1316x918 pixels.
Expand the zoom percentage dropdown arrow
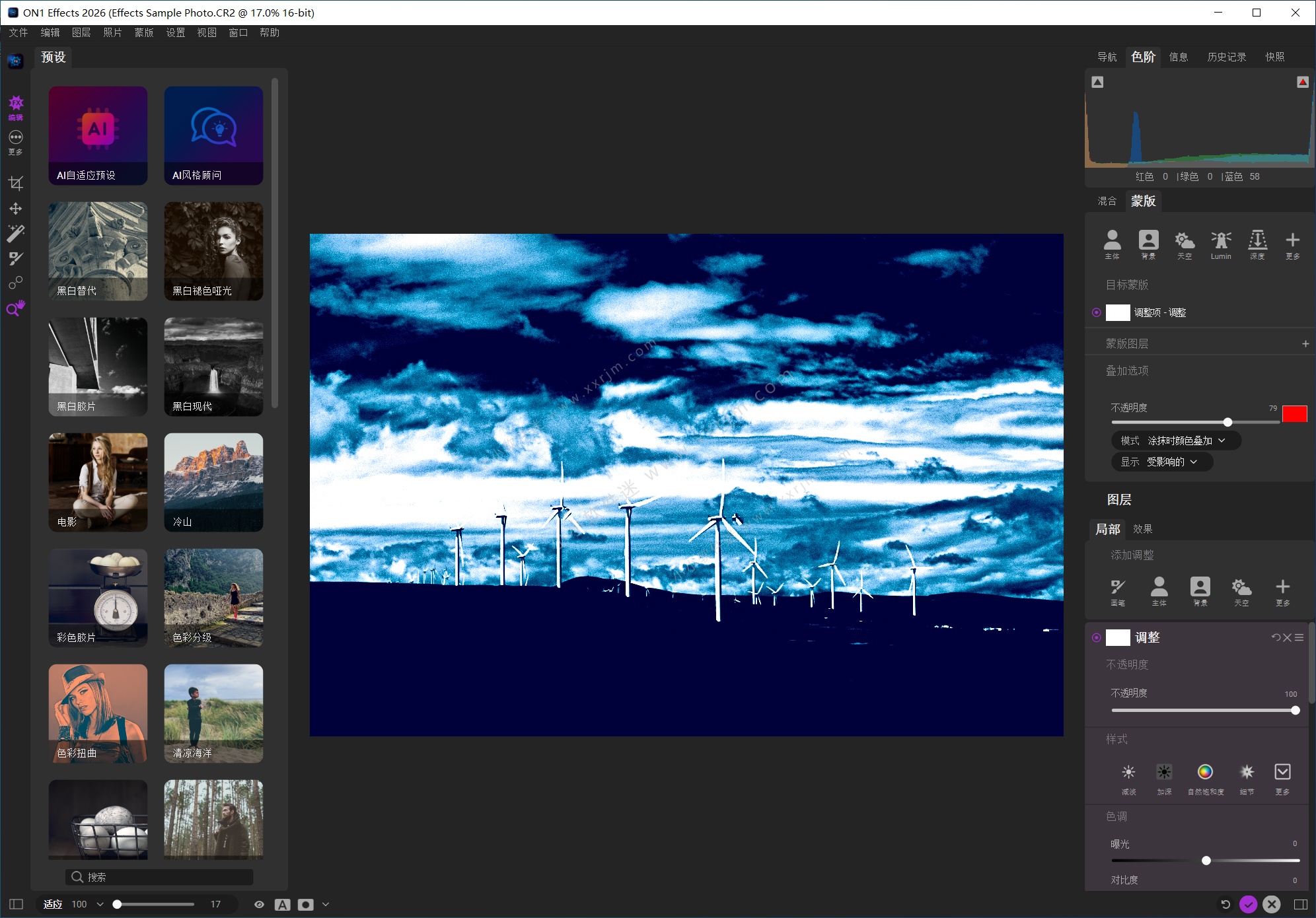(x=100, y=904)
